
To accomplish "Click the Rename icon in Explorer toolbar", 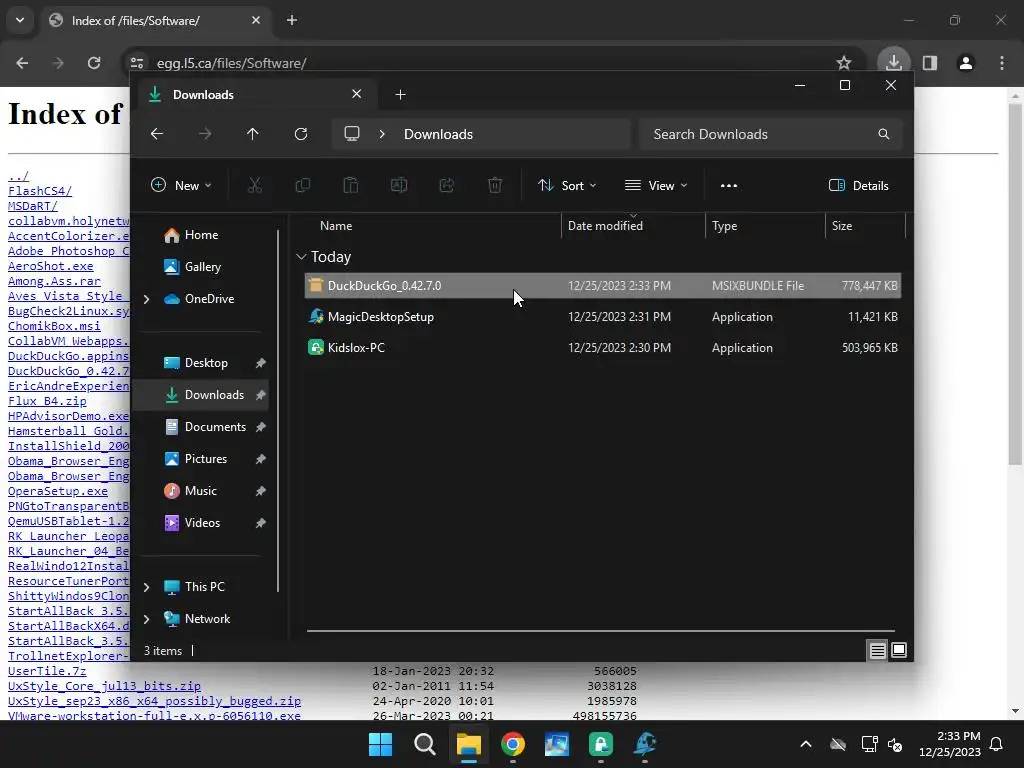I will pyautogui.click(x=398, y=185).
